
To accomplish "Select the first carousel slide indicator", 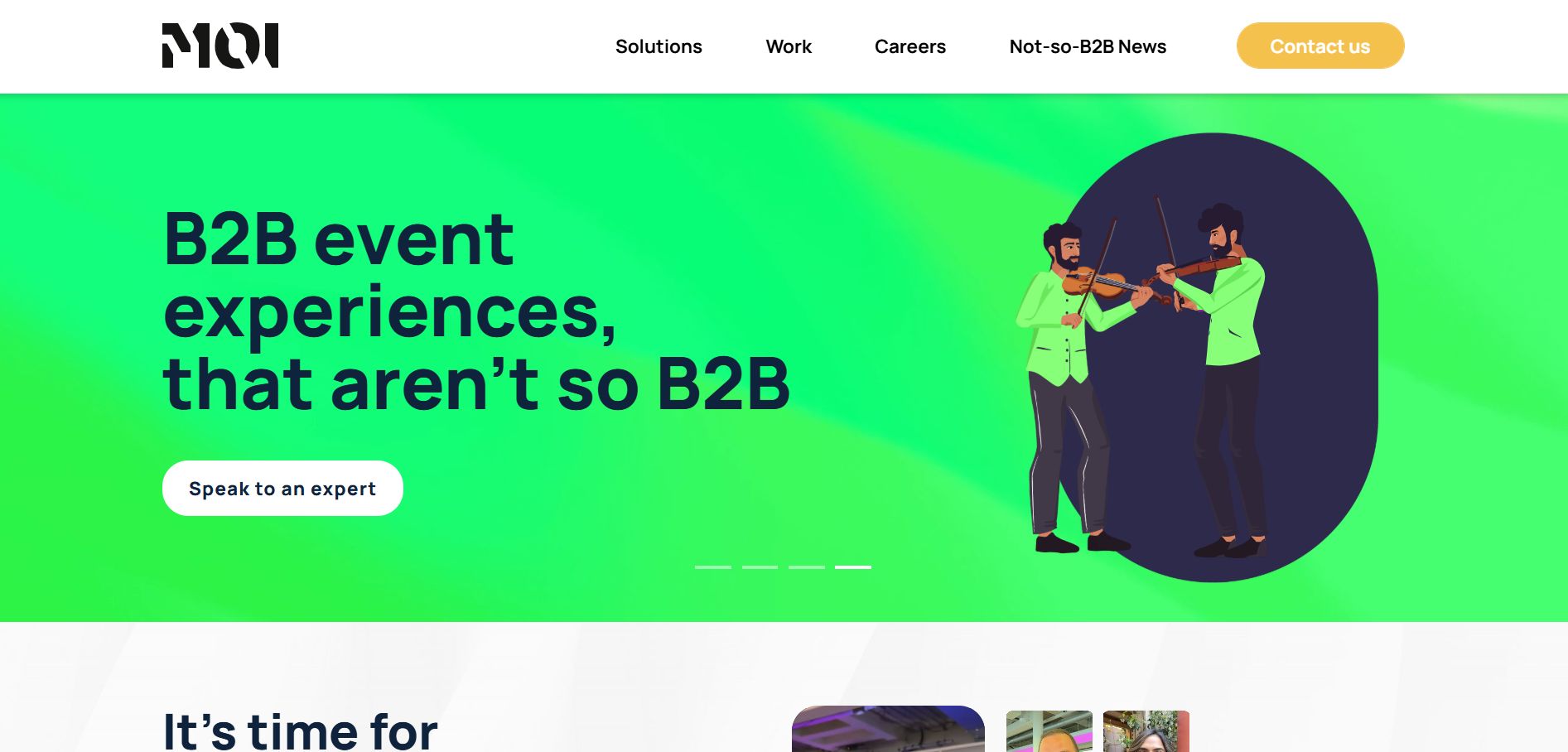I will (x=713, y=567).
